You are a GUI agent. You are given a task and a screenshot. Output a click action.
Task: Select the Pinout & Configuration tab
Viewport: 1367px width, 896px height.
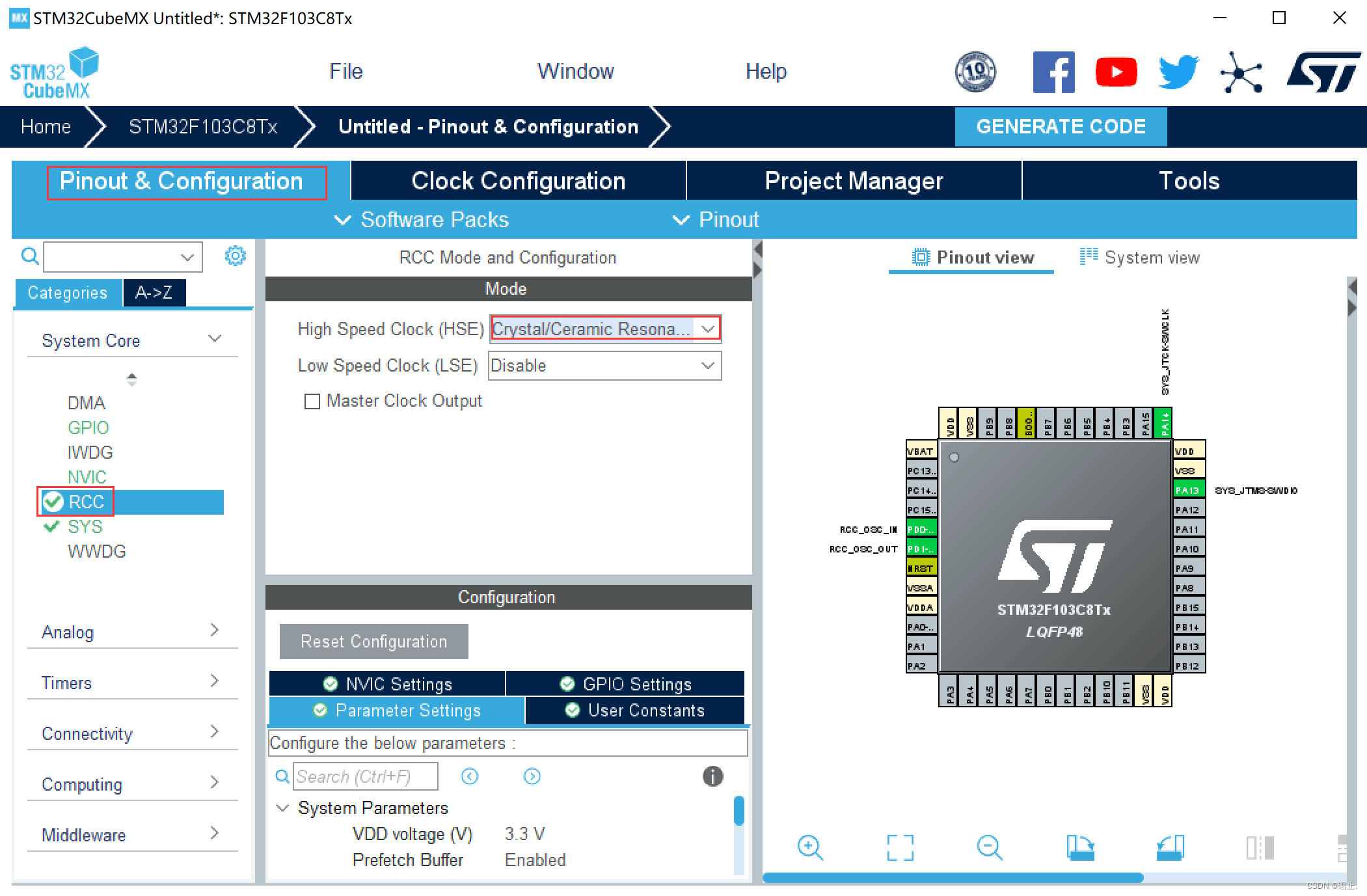tap(181, 181)
